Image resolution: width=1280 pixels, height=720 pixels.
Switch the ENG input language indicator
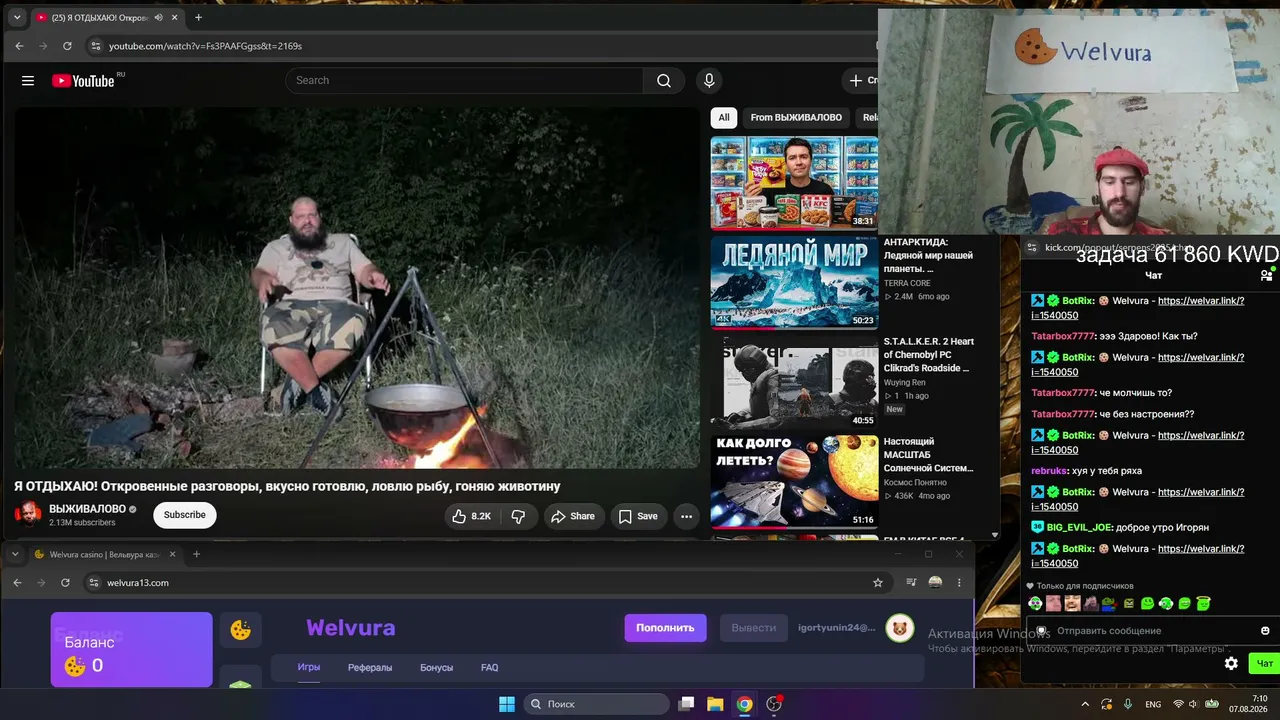[1153, 704]
